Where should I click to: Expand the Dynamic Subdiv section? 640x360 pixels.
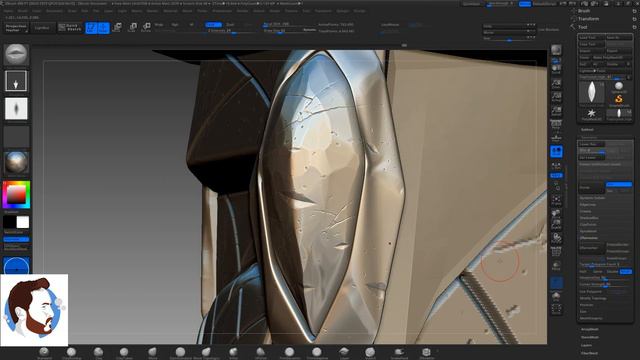tap(592, 198)
